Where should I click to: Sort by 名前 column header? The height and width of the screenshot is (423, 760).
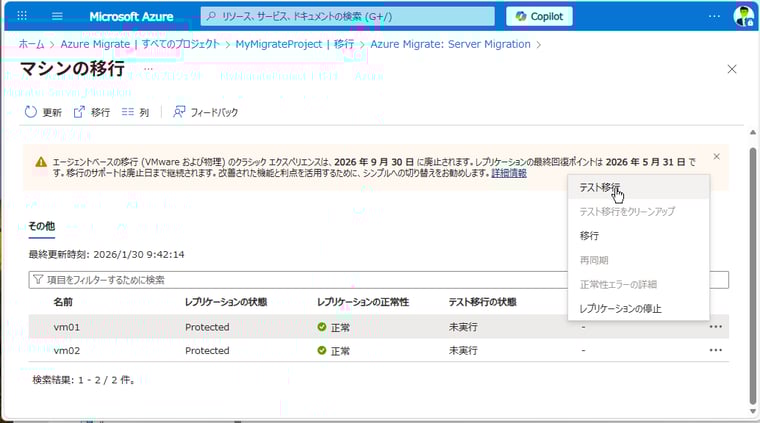pos(63,302)
